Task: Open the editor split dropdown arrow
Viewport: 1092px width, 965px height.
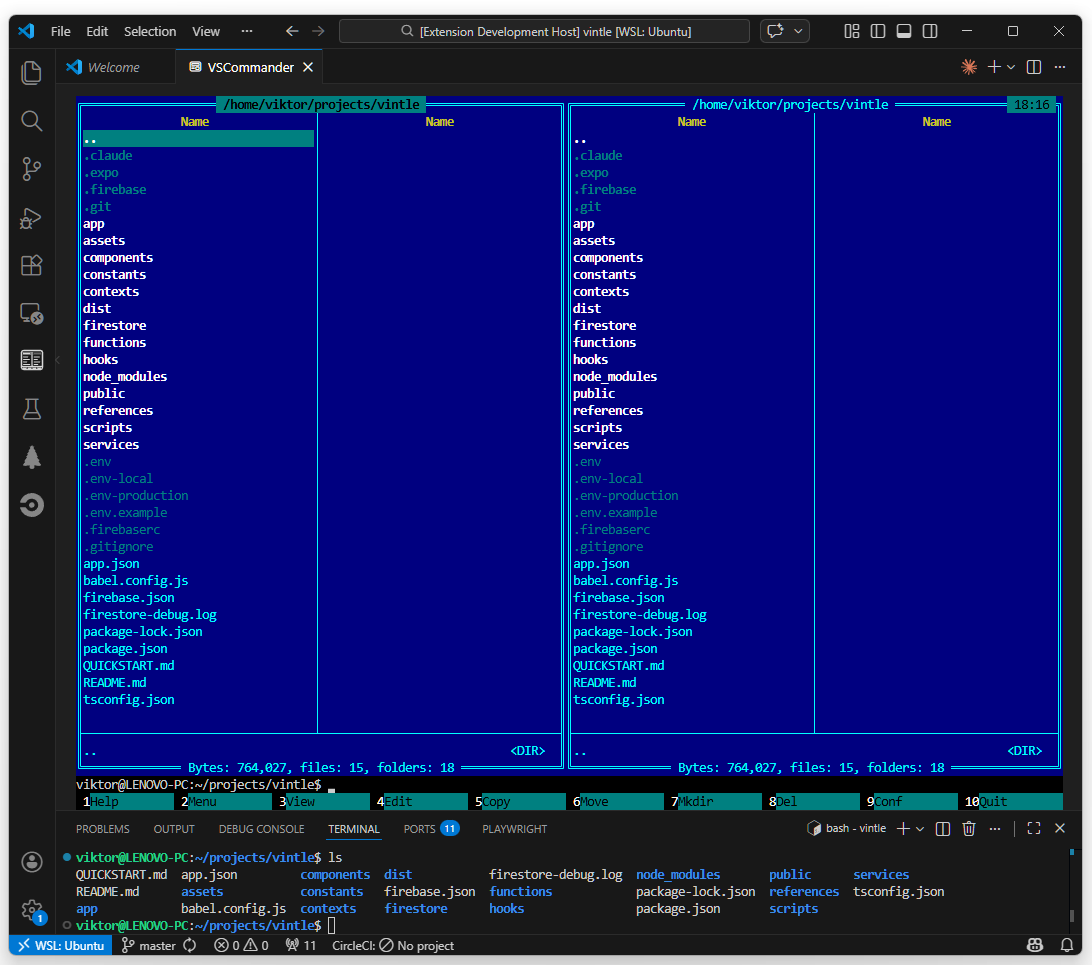Action: [x=1010, y=67]
